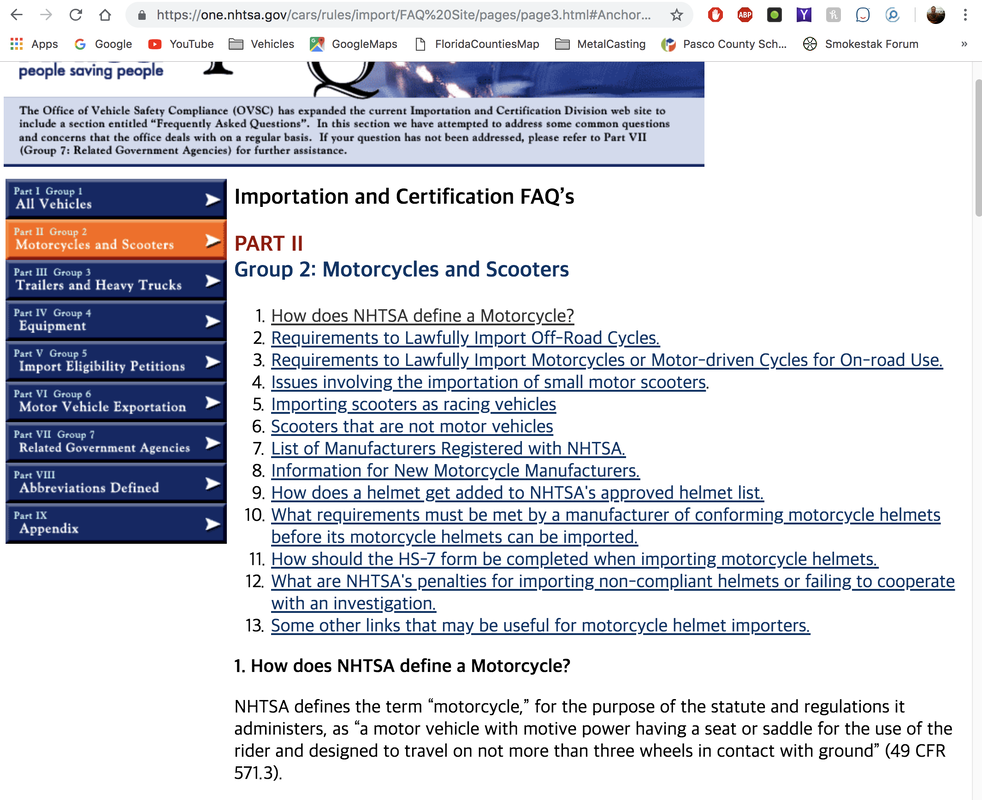Open the Vehicles bookmarks folder

coord(261,44)
